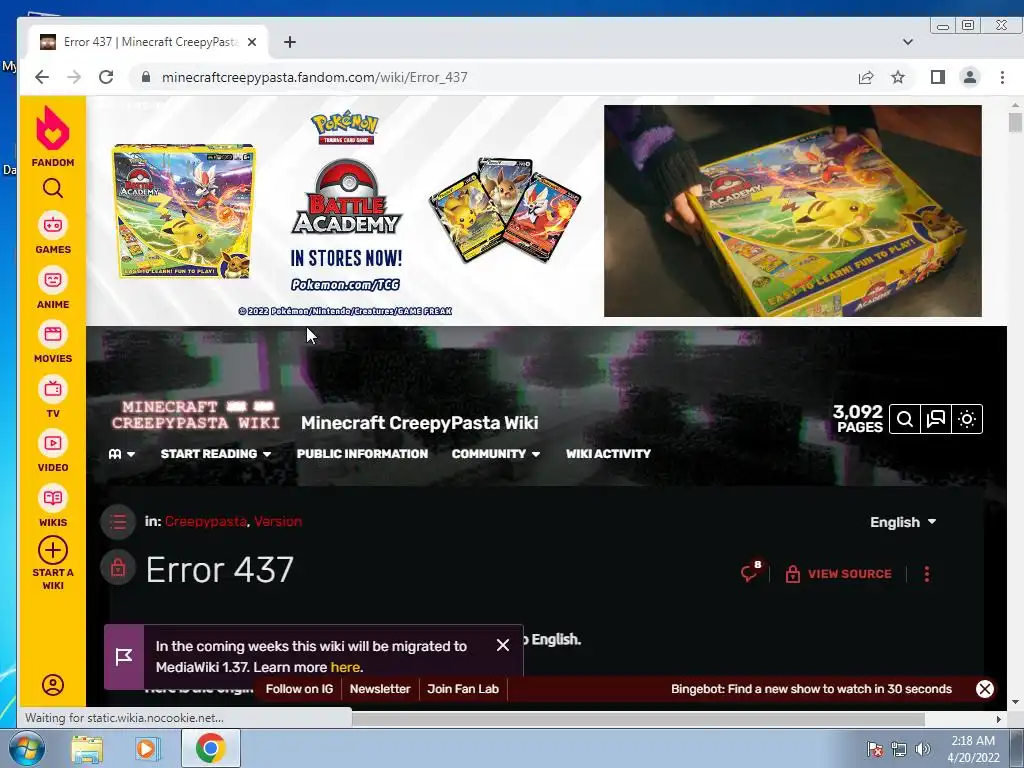Click the Bingebot find a show link
Image resolution: width=1024 pixels, height=768 pixels.
(x=811, y=689)
